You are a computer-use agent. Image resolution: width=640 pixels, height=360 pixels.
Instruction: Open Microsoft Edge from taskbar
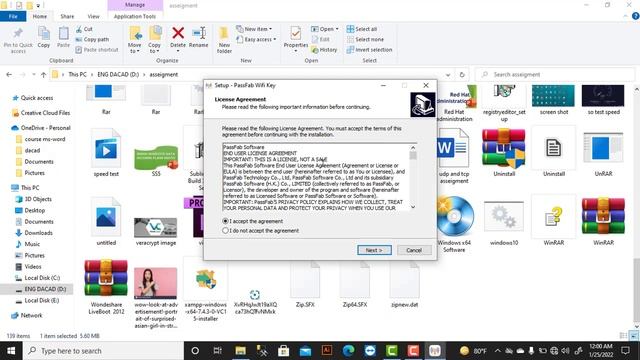point(348,351)
